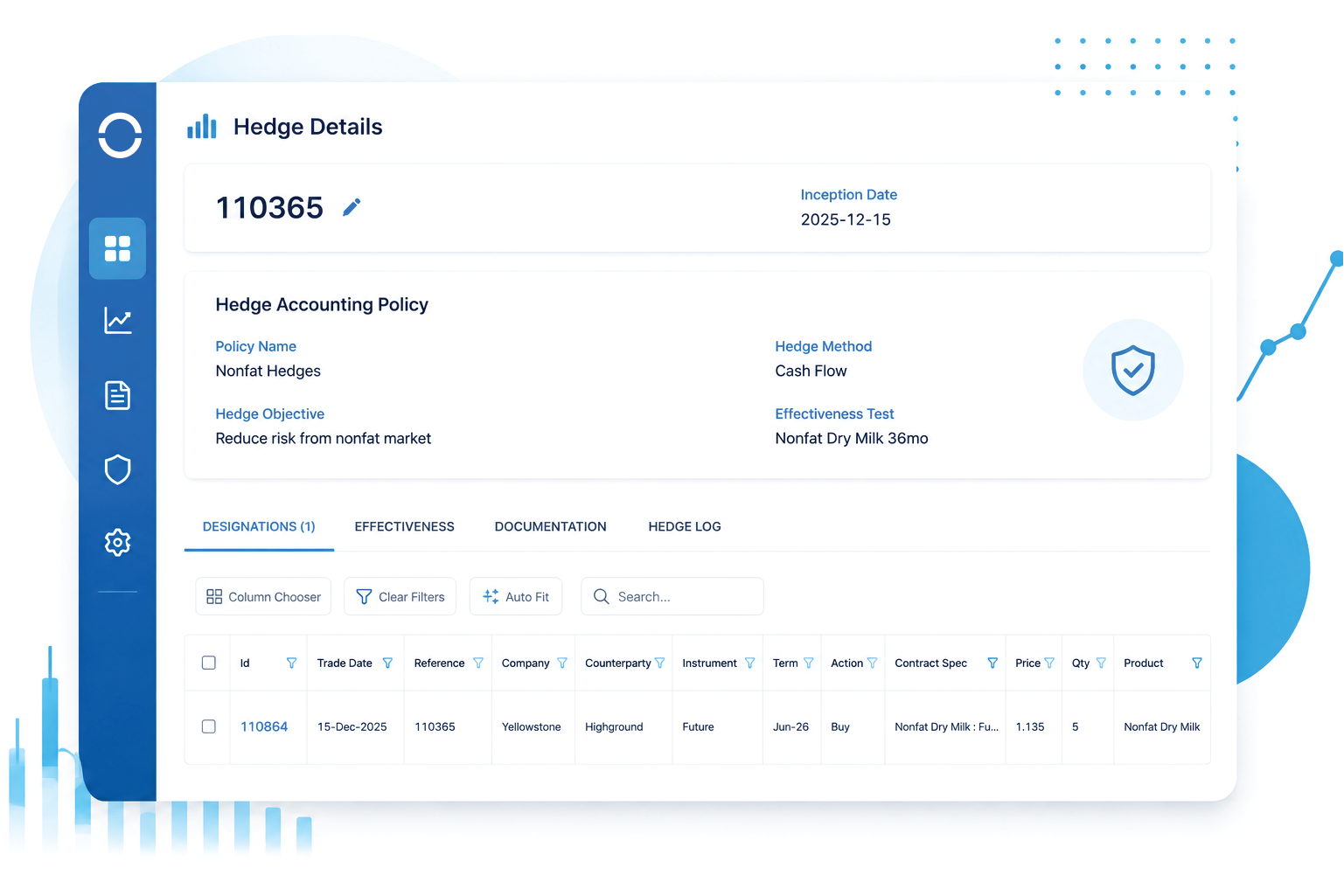Click the Reduce risk from nonfat market text
Viewport: 1344px width, 896px height.
[324, 439]
